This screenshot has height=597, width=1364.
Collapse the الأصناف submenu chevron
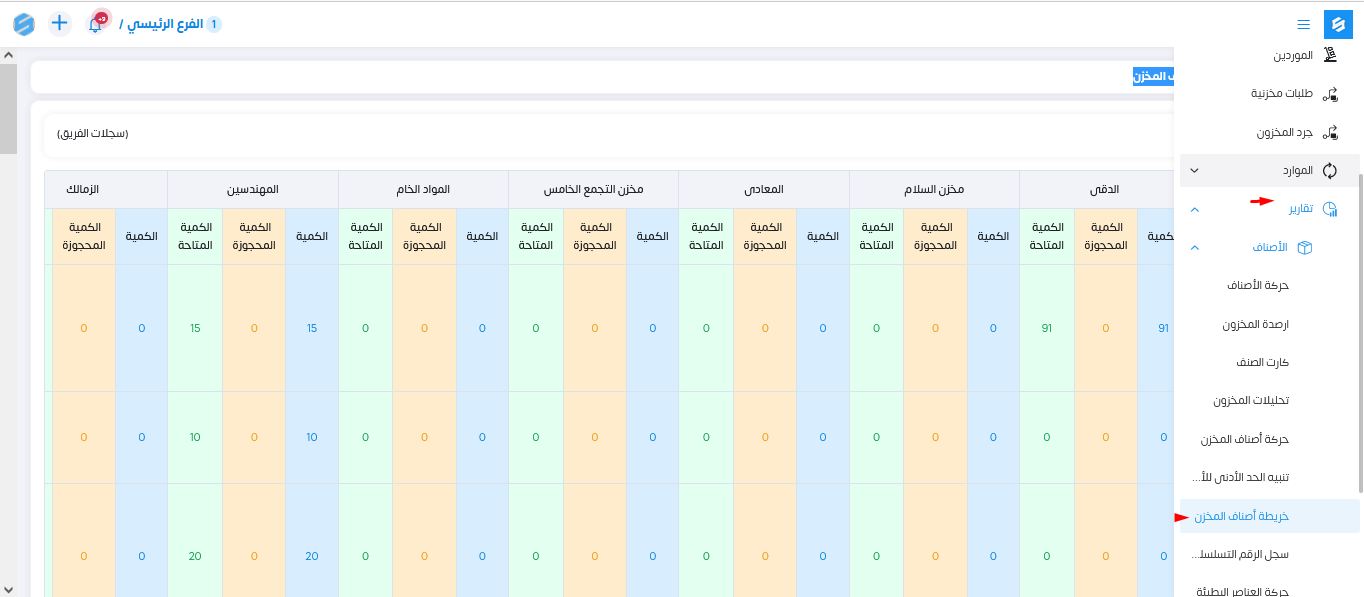pyautogui.click(x=1194, y=247)
